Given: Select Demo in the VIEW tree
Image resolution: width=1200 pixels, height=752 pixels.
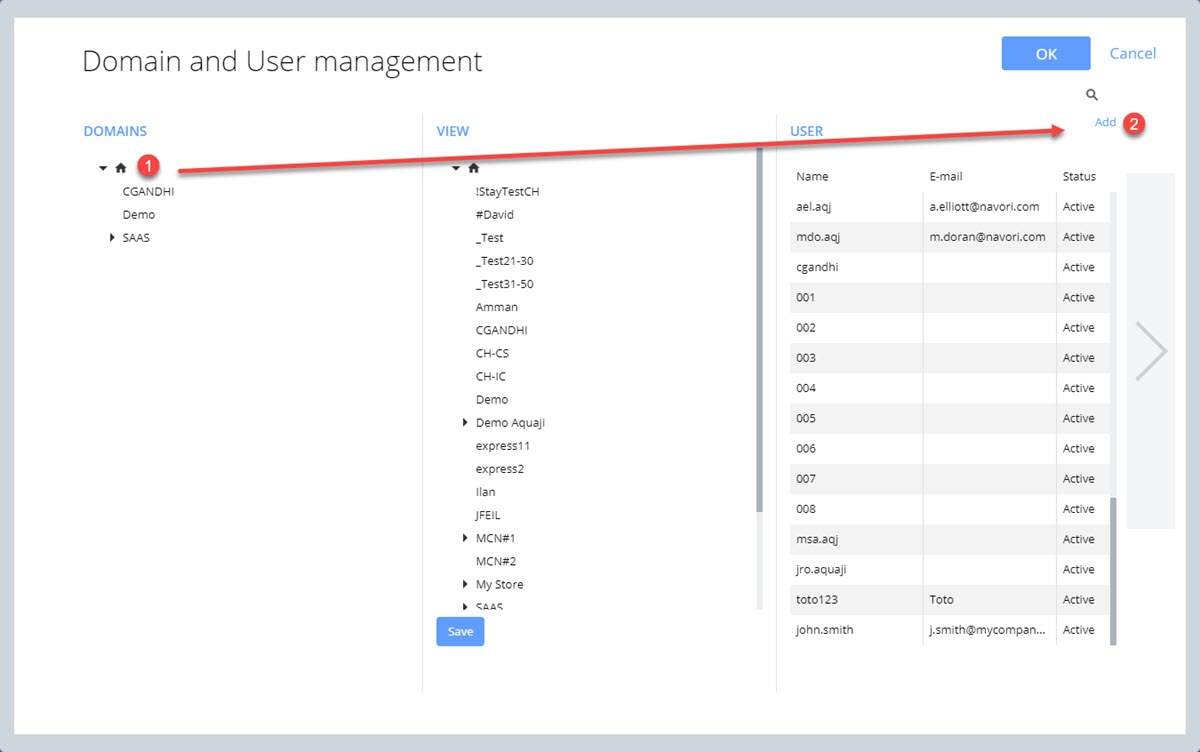Looking at the screenshot, I should [x=492, y=399].
